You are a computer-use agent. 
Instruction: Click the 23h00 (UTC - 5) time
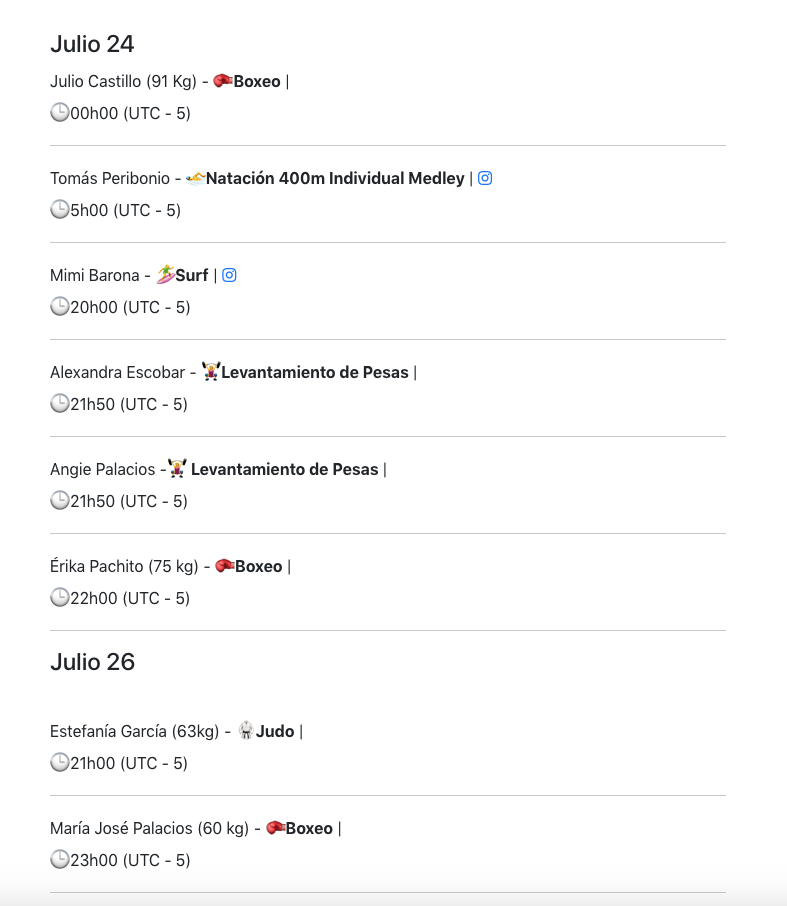130,860
